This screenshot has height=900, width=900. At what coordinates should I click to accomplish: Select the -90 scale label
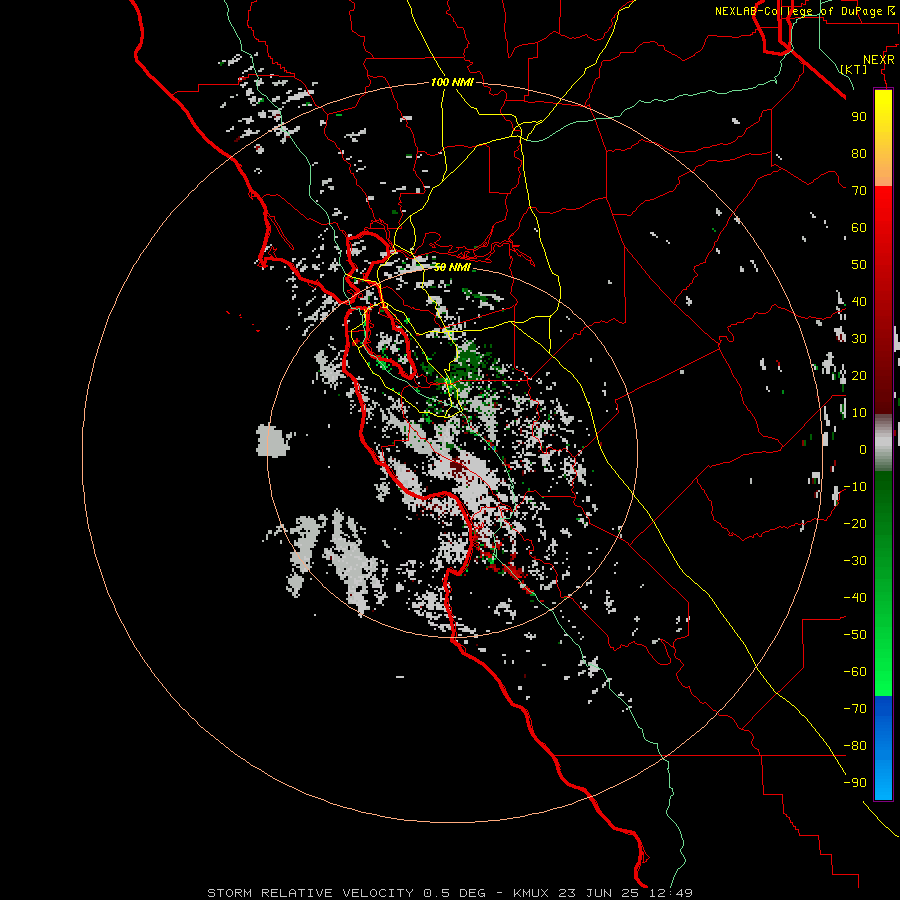coord(855,782)
